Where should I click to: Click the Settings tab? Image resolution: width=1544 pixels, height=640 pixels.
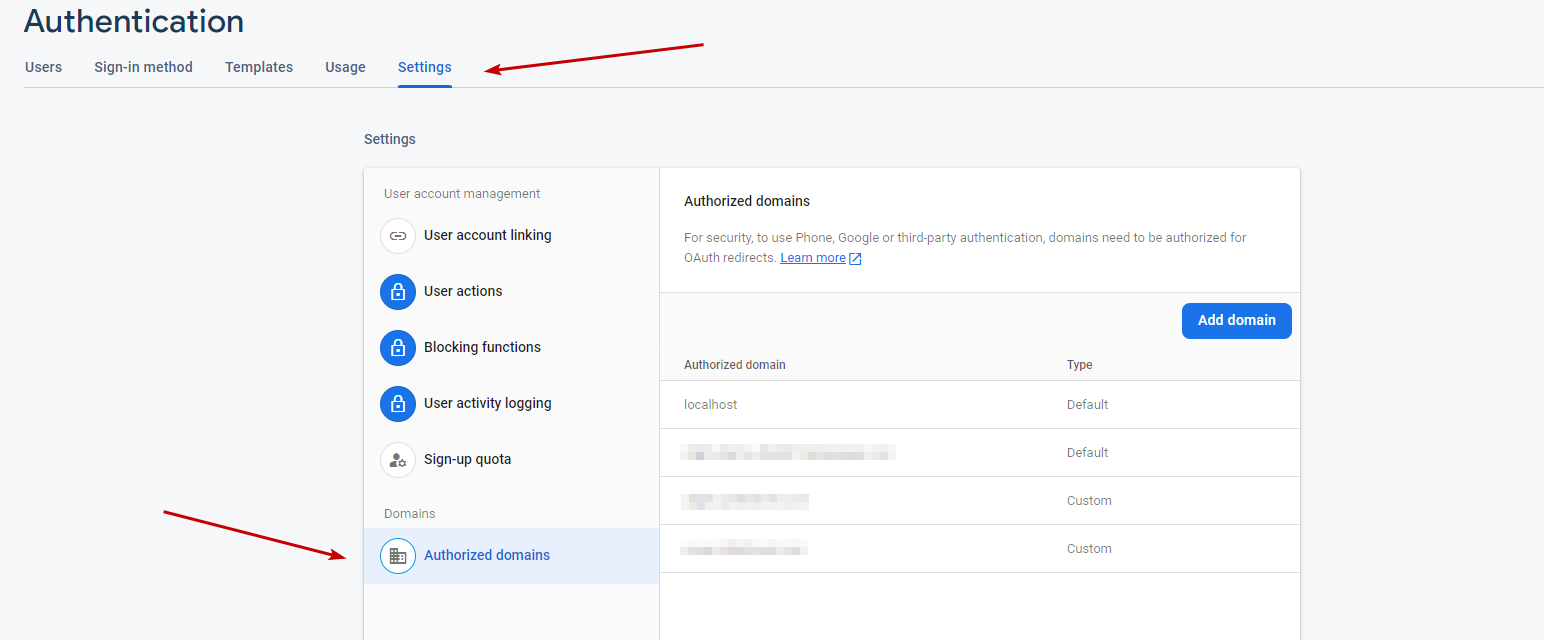point(424,67)
